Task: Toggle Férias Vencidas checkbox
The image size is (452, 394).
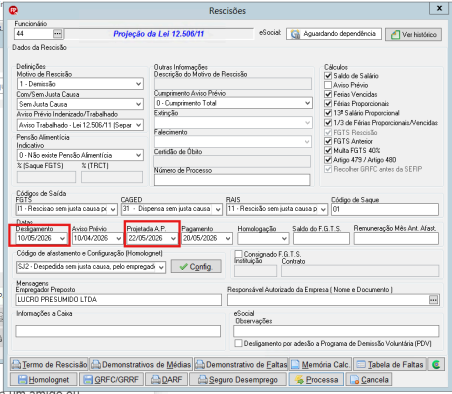Action: [328, 94]
